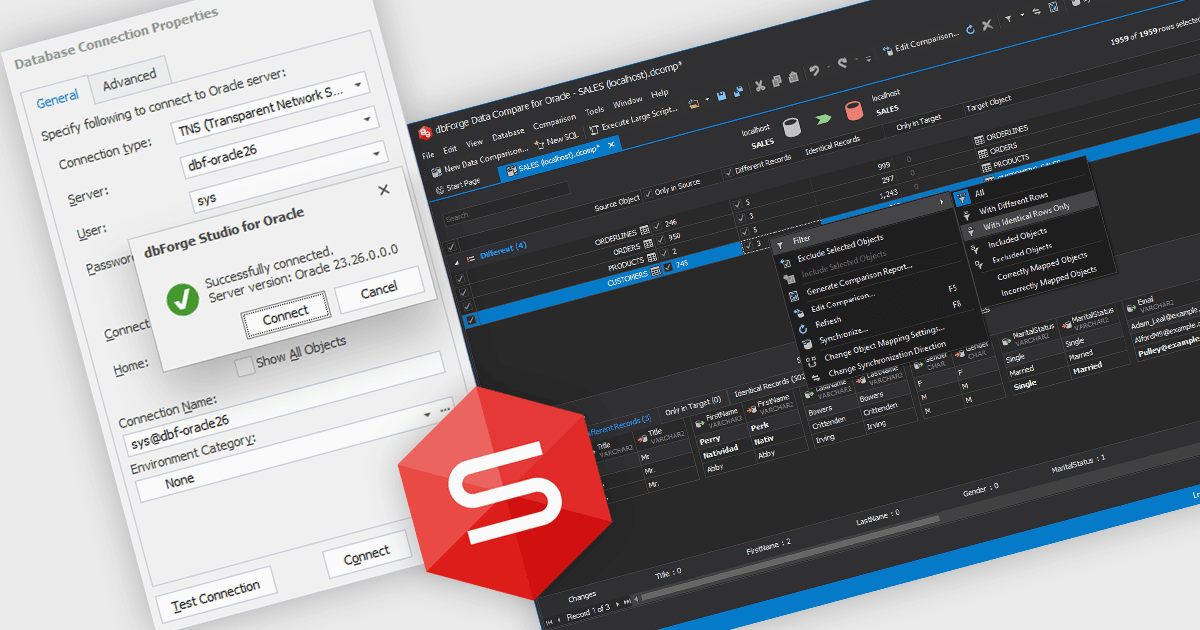This screenshot has width=1200, height=630.
Task: Click the red target database cylinder icon
Action: (x=853, y=110)
